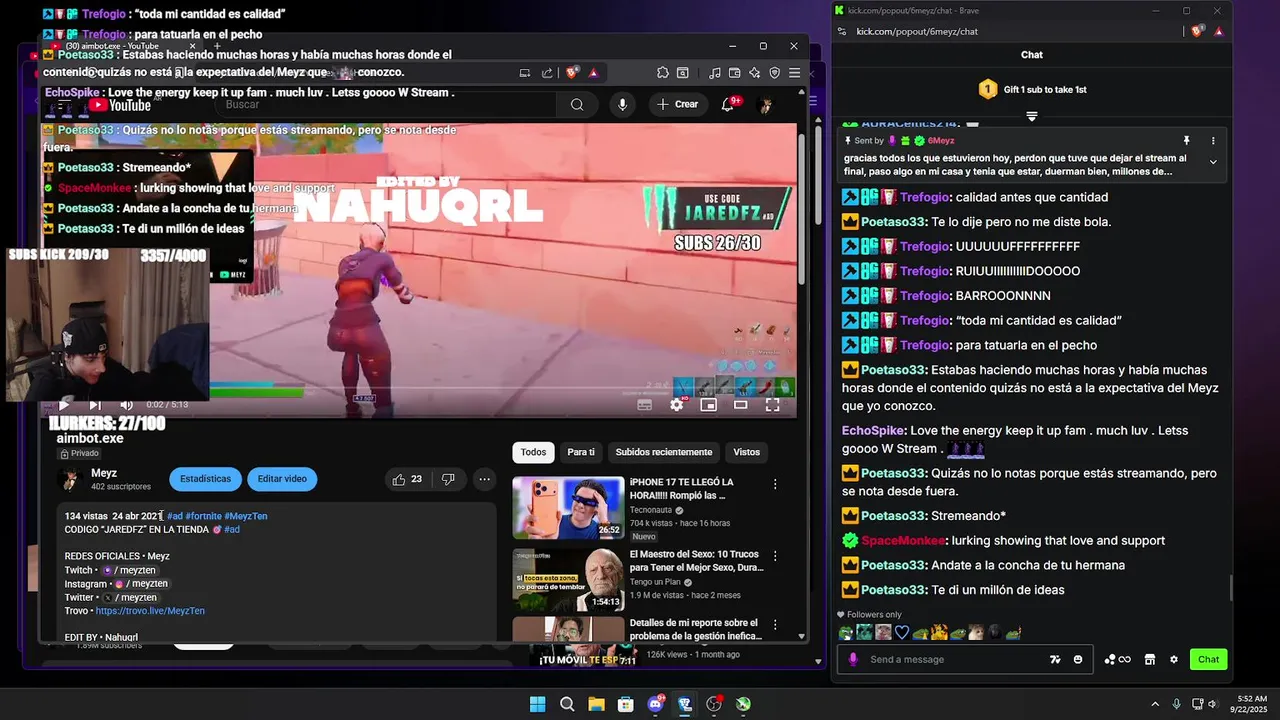Play the aimbot.exe video

click(x=64, y=405)
